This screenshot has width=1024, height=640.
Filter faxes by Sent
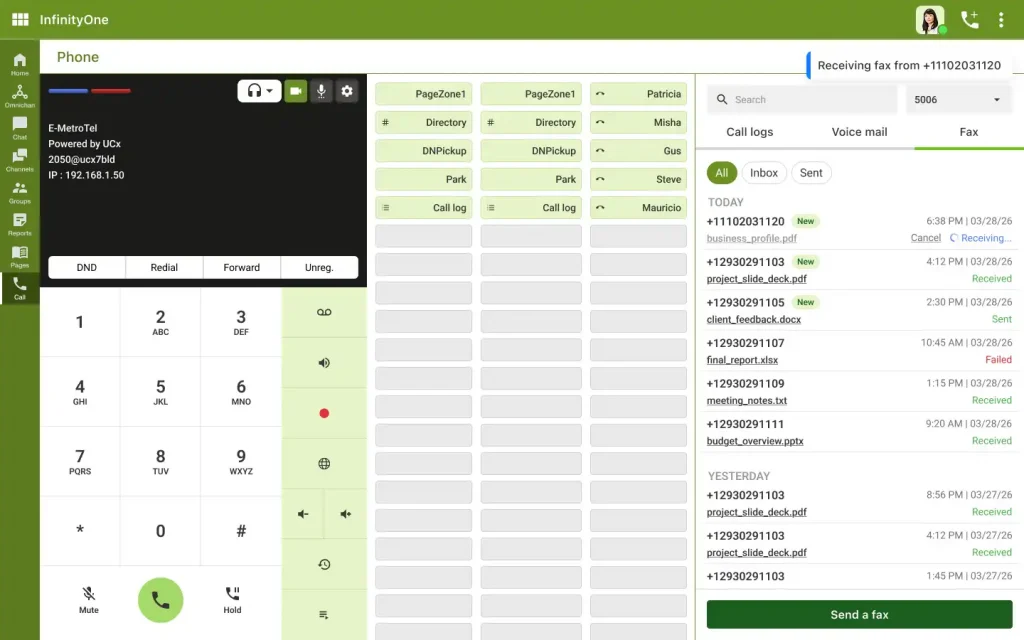point(811,173)
